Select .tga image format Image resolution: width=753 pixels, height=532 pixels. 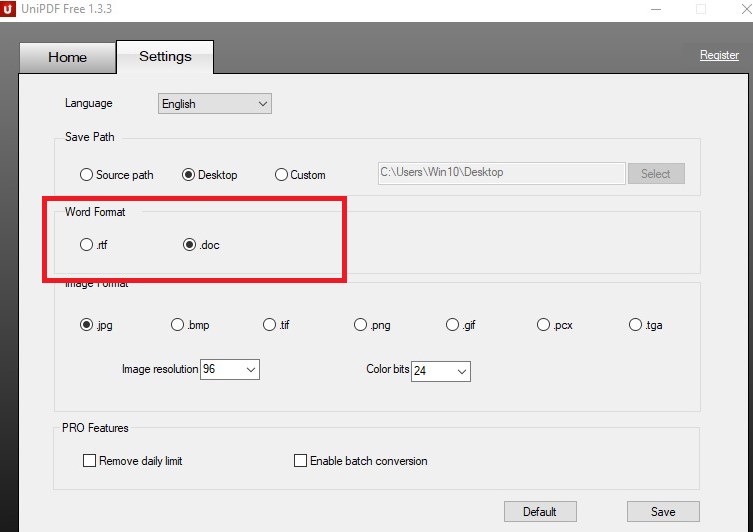[x=645, y=325]
